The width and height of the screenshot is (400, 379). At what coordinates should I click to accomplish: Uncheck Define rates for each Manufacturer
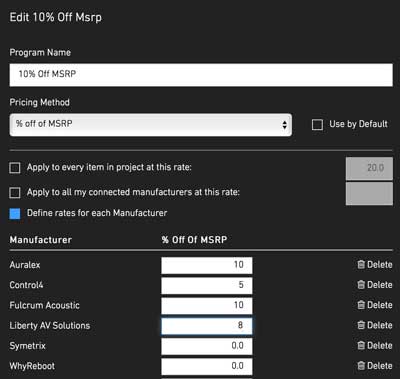coord(15,213)
